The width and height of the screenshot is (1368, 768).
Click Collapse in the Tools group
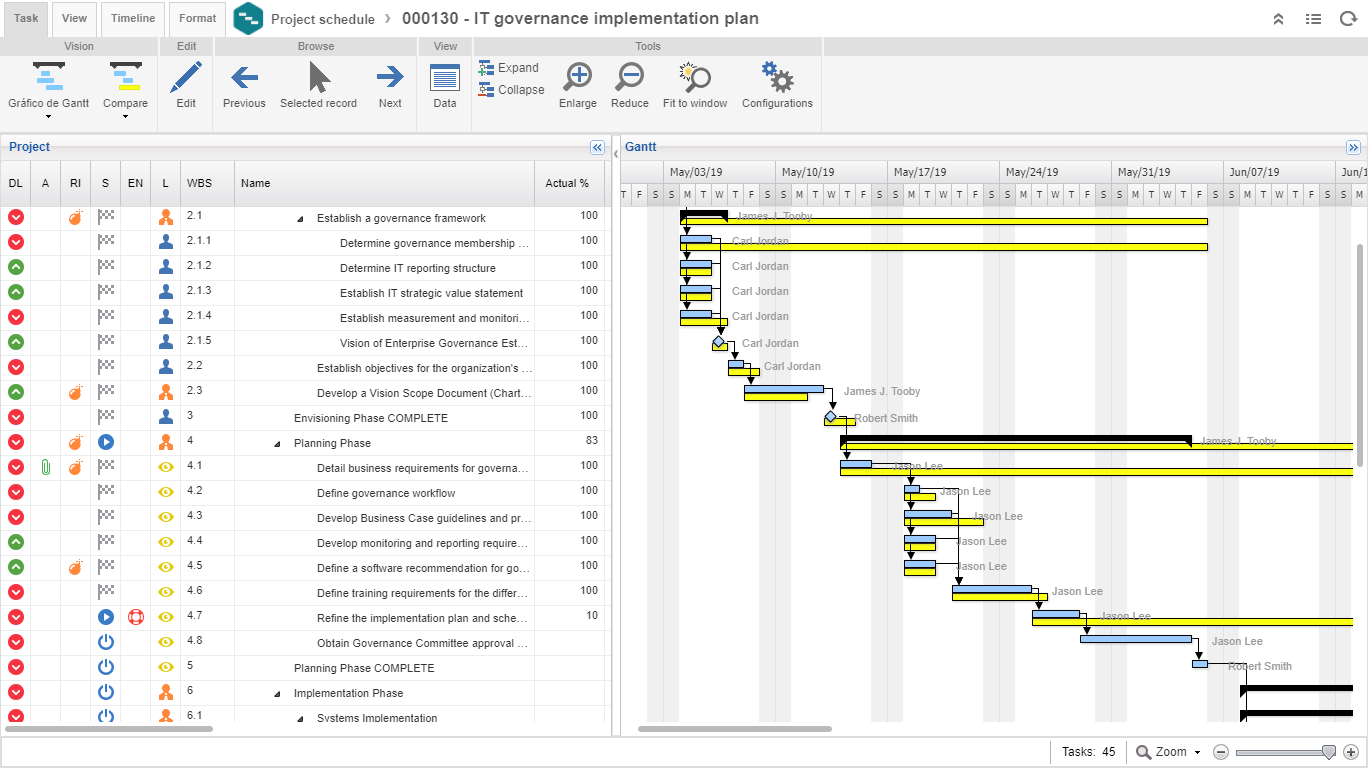coord(512,90)
